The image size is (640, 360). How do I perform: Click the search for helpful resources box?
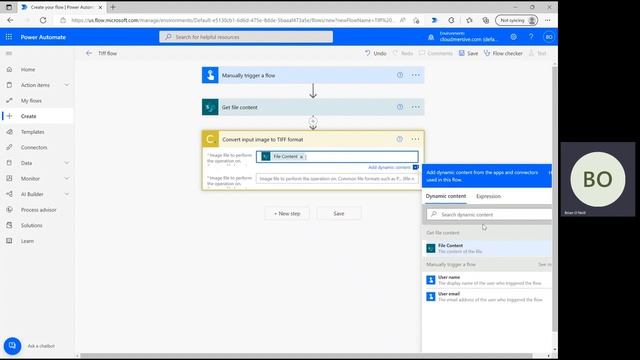coord(246,37)
